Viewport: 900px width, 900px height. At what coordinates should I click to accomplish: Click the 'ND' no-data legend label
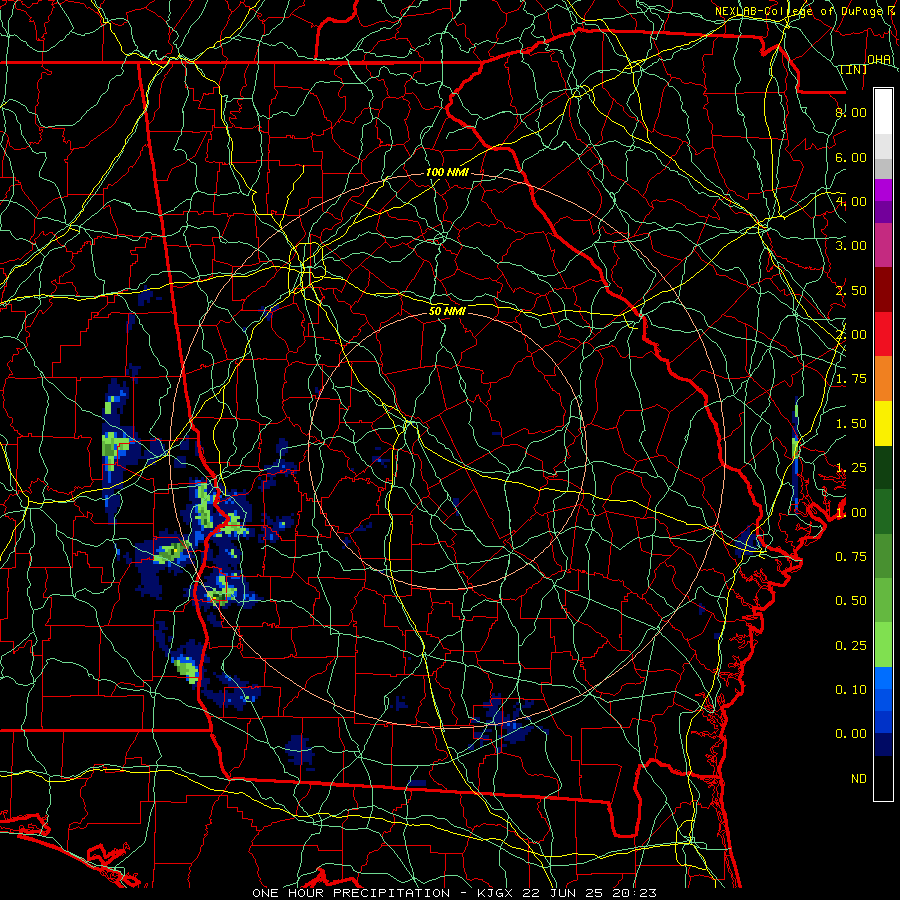(x=859, y=779)
